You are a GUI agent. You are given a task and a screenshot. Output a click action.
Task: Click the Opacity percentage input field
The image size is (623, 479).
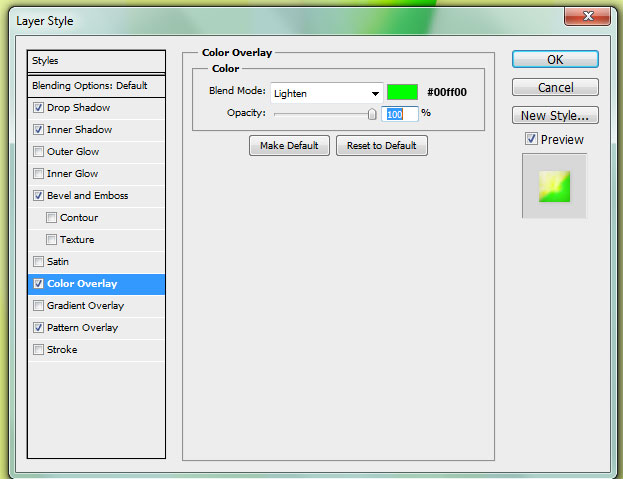click(x=400, y=114)
